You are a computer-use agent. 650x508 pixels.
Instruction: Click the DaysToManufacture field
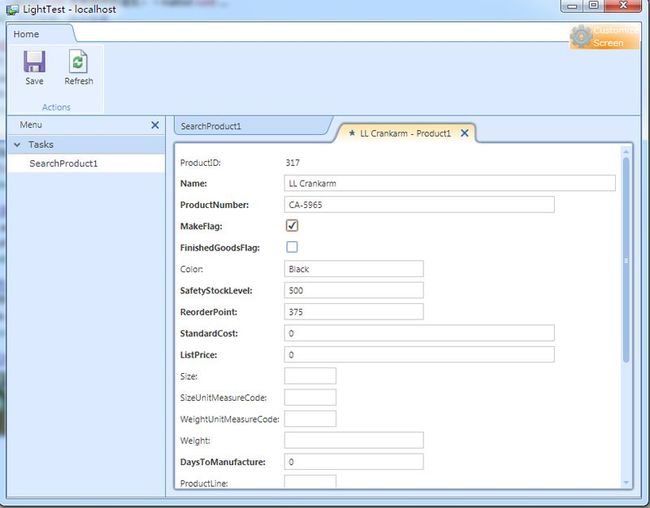coord(354,462)
